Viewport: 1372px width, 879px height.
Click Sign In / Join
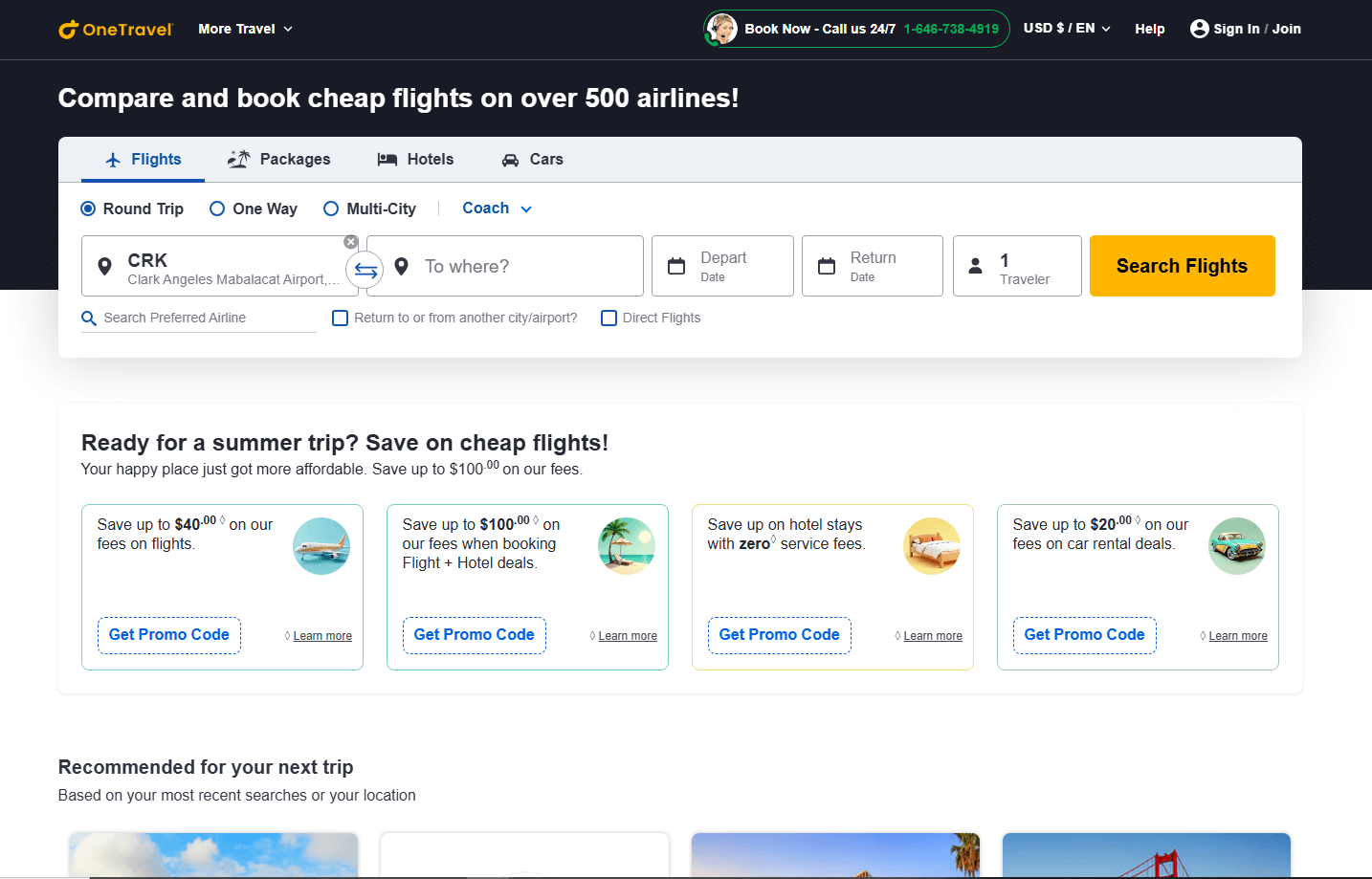point(1245,29)
